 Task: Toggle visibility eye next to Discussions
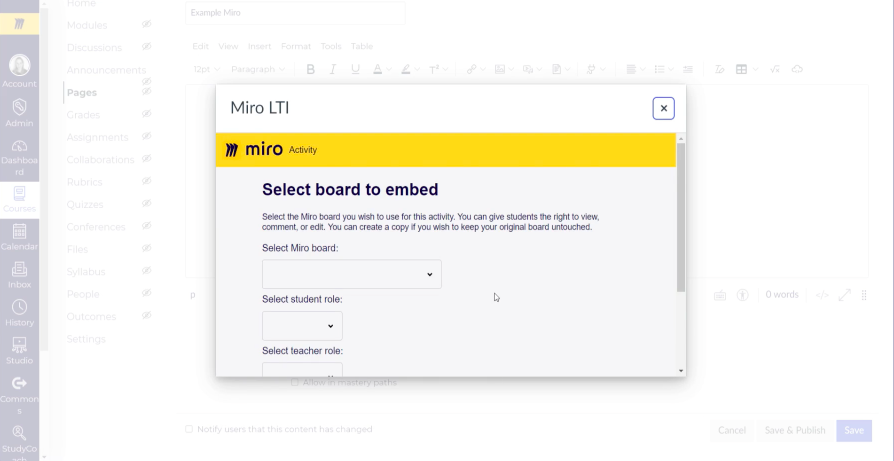(147, 47)
